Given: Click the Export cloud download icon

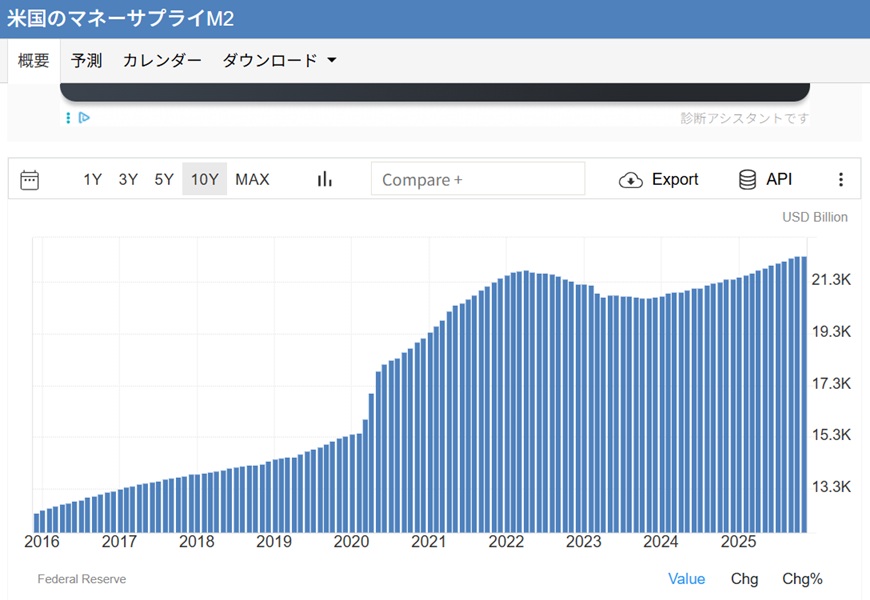Looking at the screenshot, I should point(631,180).
